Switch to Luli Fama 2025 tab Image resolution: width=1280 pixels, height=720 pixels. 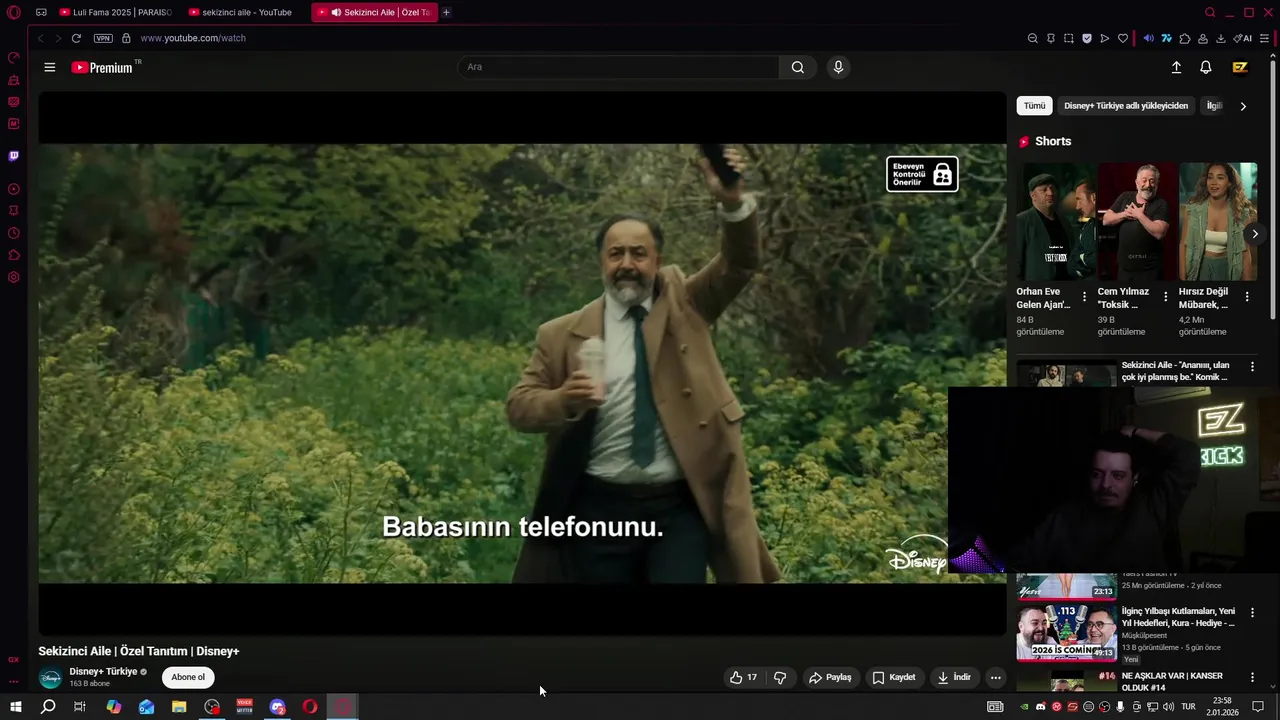pyautogui.click(x=116, y=12)
